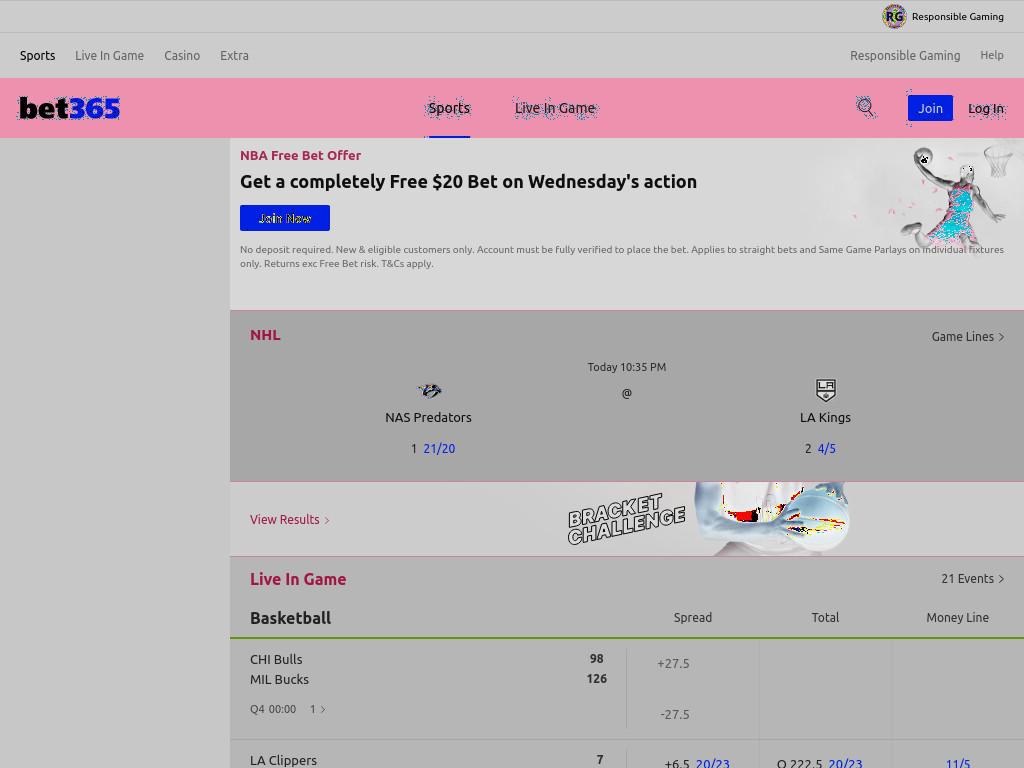Open View Results link
Image resolution: width=1024 pixels, height=768 pixels.
coord(289,519)
